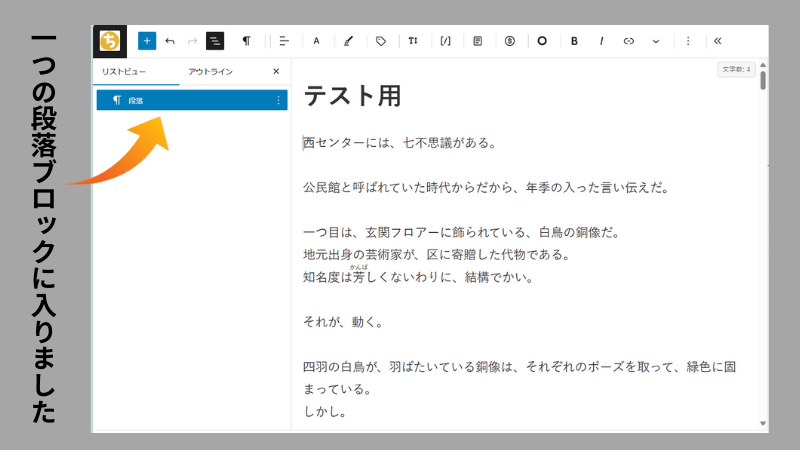Screen dimensions: 800x450
Task: Toggle italic formatting
Action: [602, 41]
